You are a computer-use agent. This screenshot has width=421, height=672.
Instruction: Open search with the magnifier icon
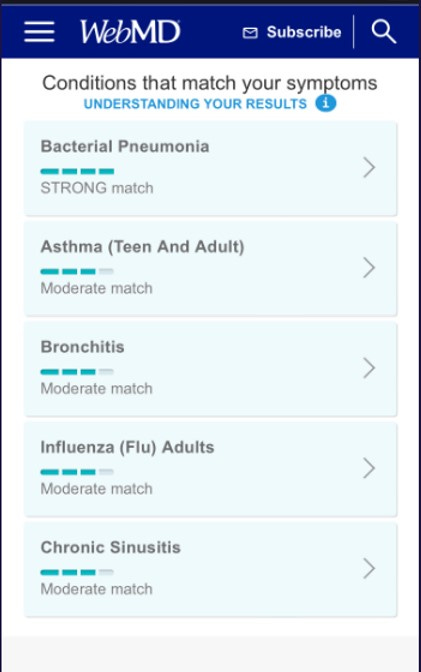tap(383, 31)
